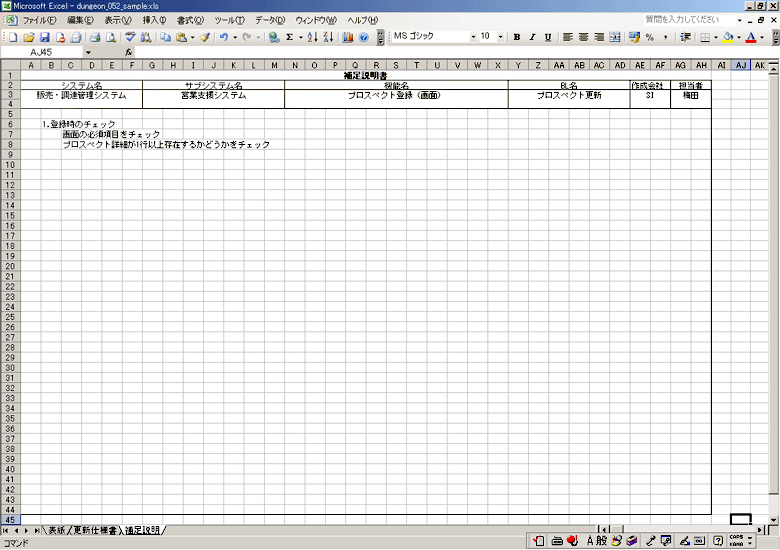Open Excel Help with the blue question mark icon

point(364,37)
